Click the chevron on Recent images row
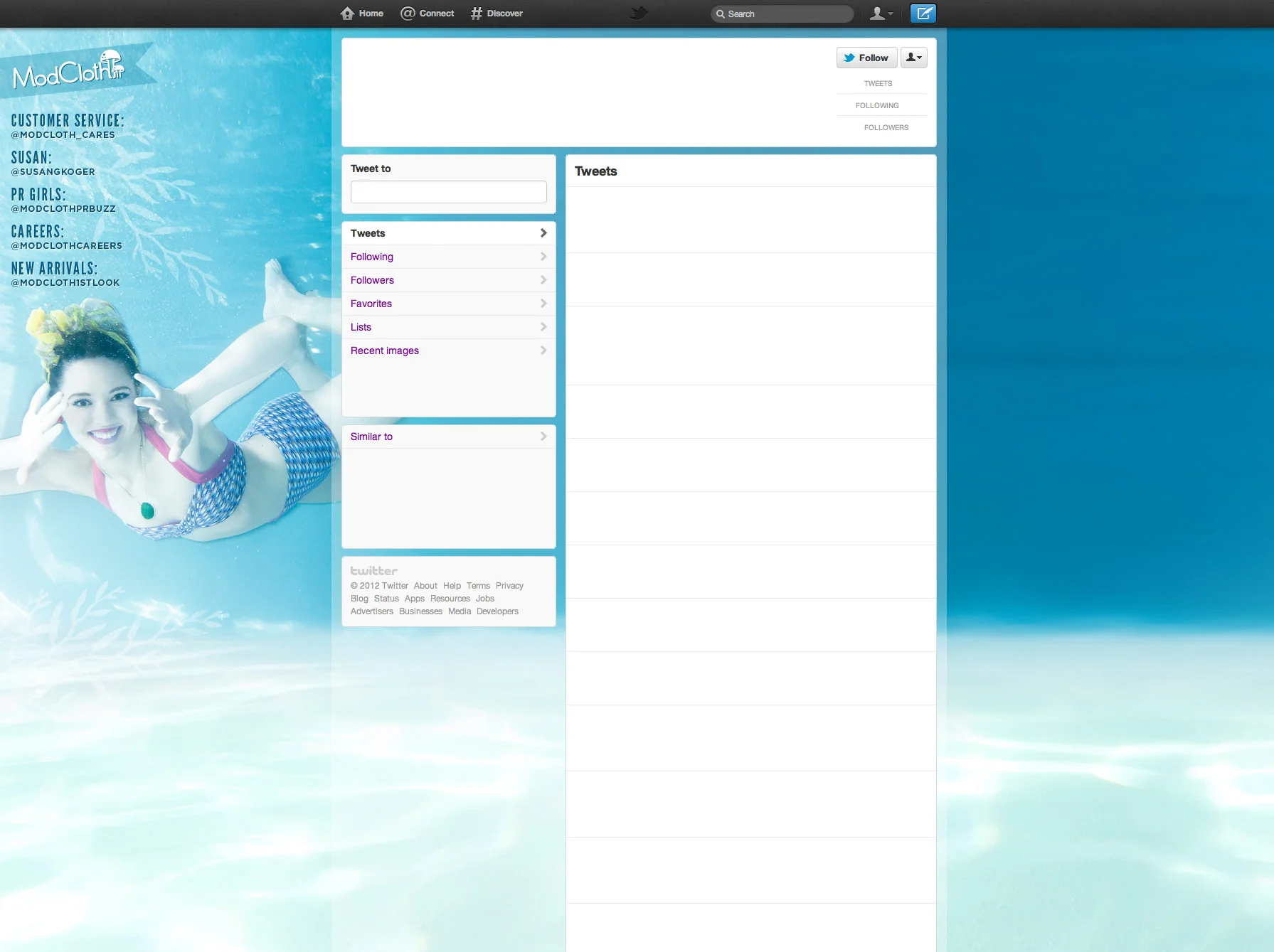1274x952 pixels. point(543,351)
